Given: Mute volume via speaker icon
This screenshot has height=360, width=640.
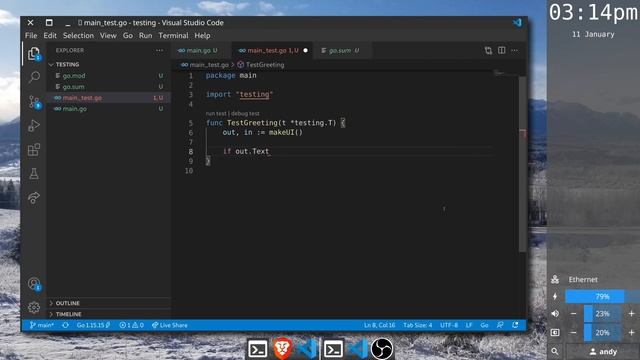Looking at the screenshot, I should [555, 313].
